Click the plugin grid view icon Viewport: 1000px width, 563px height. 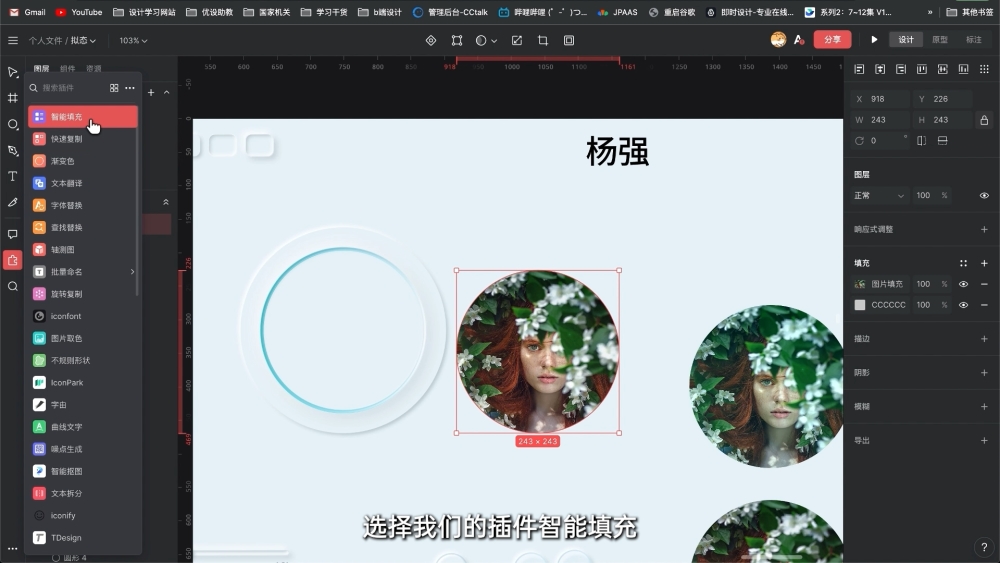click(114, 88)
